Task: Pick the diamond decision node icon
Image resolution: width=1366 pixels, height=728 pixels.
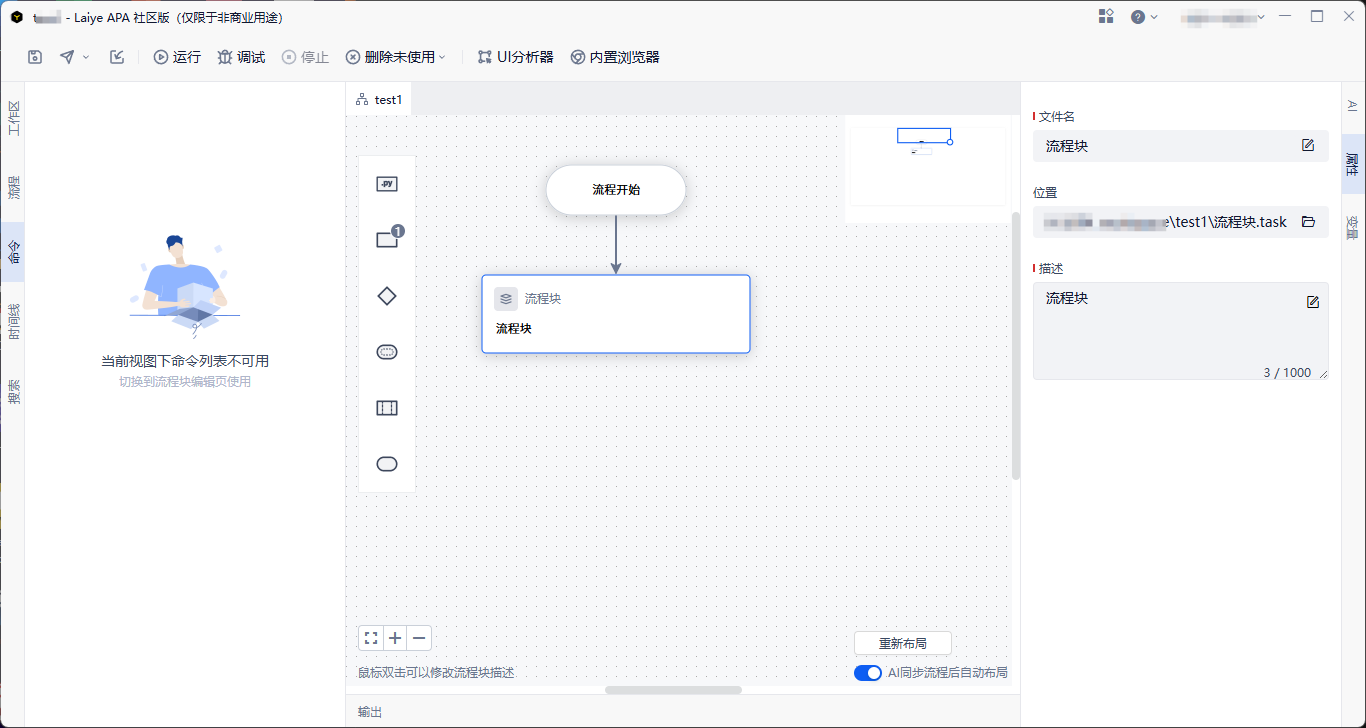Action: tap(387, 296)
